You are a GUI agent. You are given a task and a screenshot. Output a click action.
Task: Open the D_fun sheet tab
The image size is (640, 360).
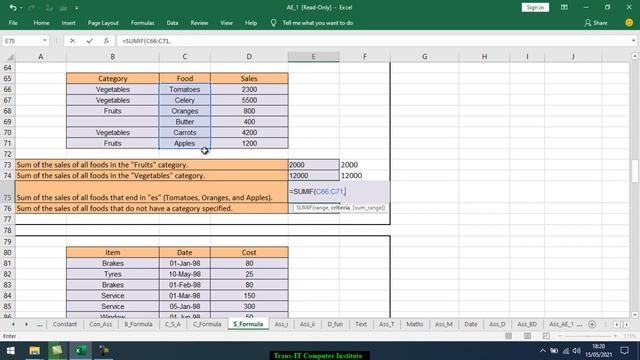click(x=335, y=324)
